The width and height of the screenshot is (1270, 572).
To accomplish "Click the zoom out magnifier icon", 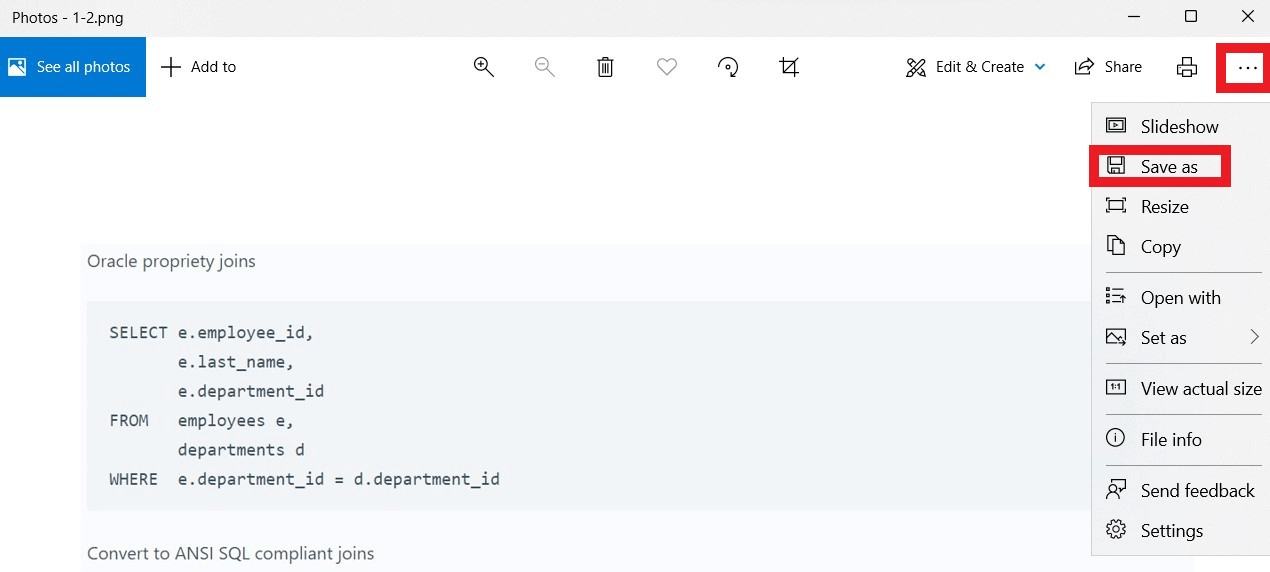I will 545,67.
